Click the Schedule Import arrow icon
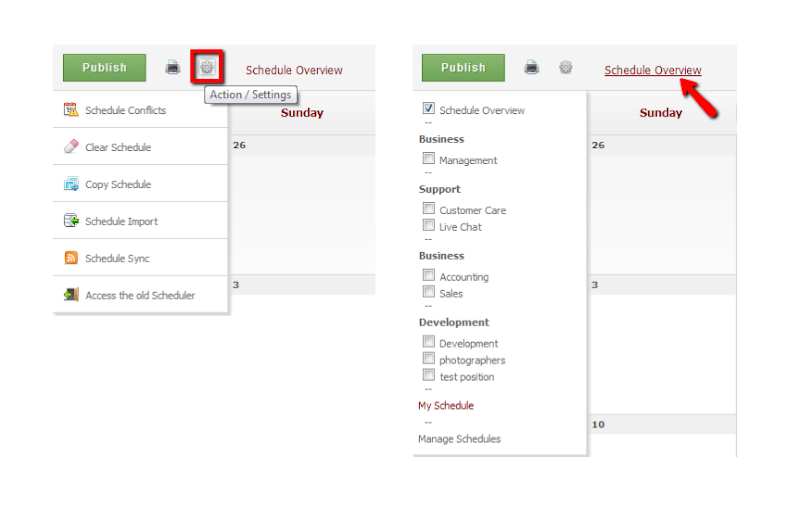800x507 pixels. coord(71,220)
